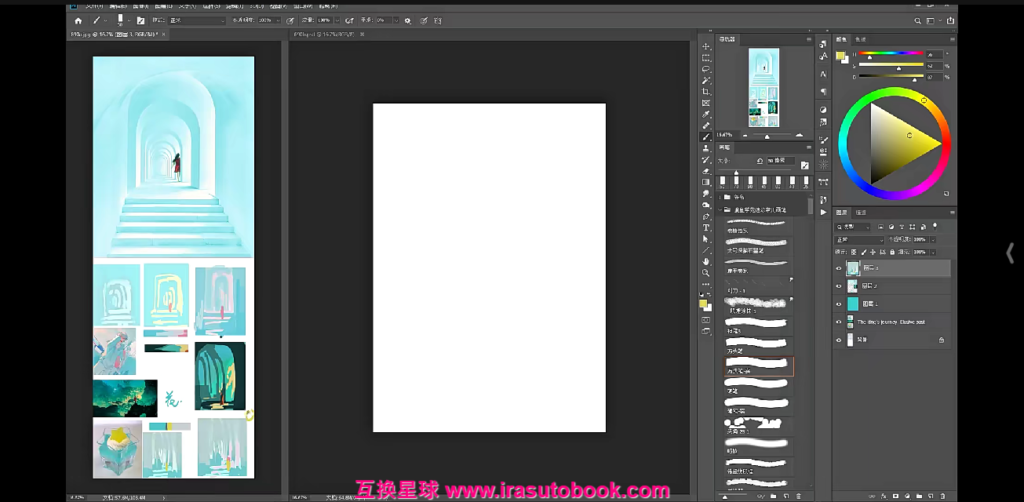The height and width of the screenshot is (502, 1024).
Task: Select the Move tool
Action: coord(706,46)
